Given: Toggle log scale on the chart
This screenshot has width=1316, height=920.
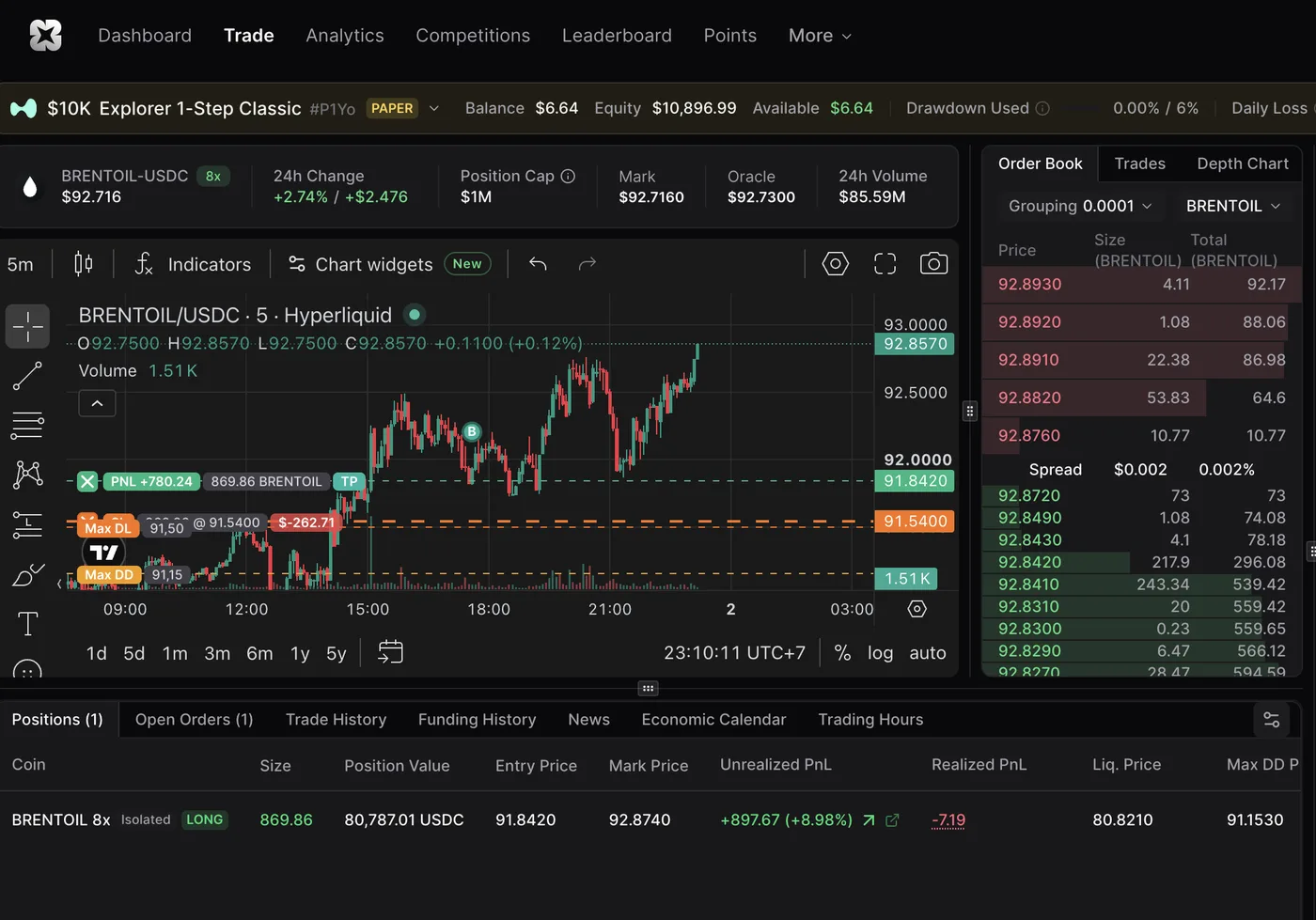Looking at the screenshot, I should tap(880, 653).
